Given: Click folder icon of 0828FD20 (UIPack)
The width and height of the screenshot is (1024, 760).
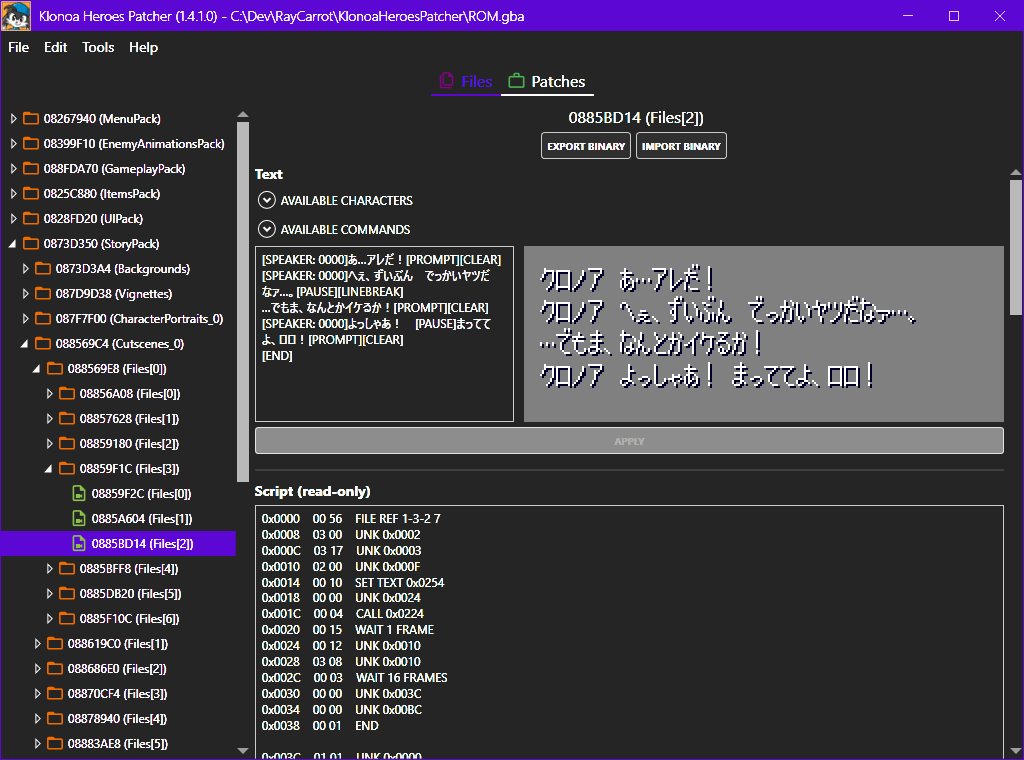Looking at the screenshot, I should click(x=31, y=218).
